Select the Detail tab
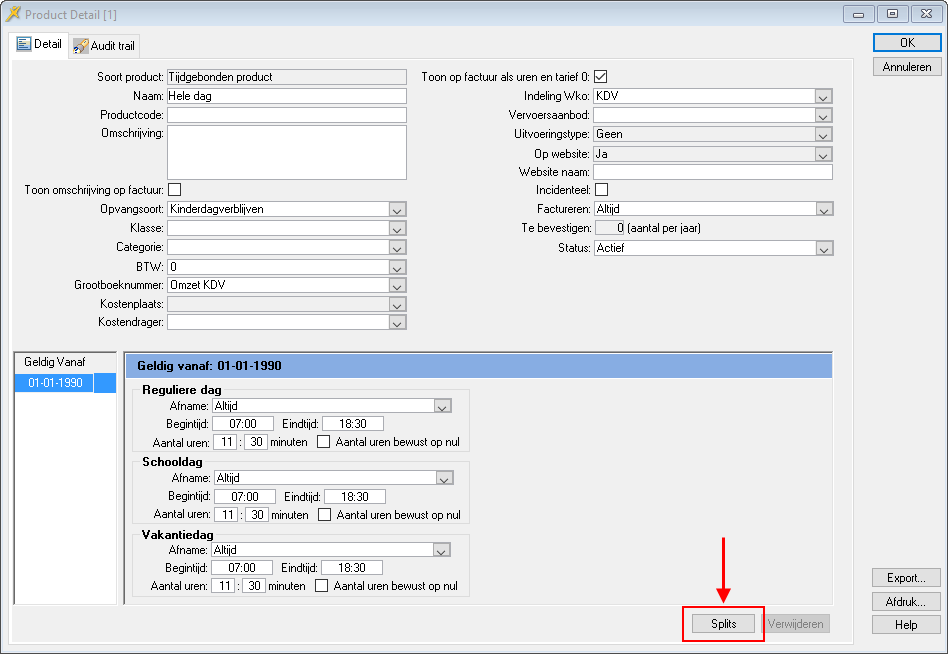 click(x=39, y=45)
